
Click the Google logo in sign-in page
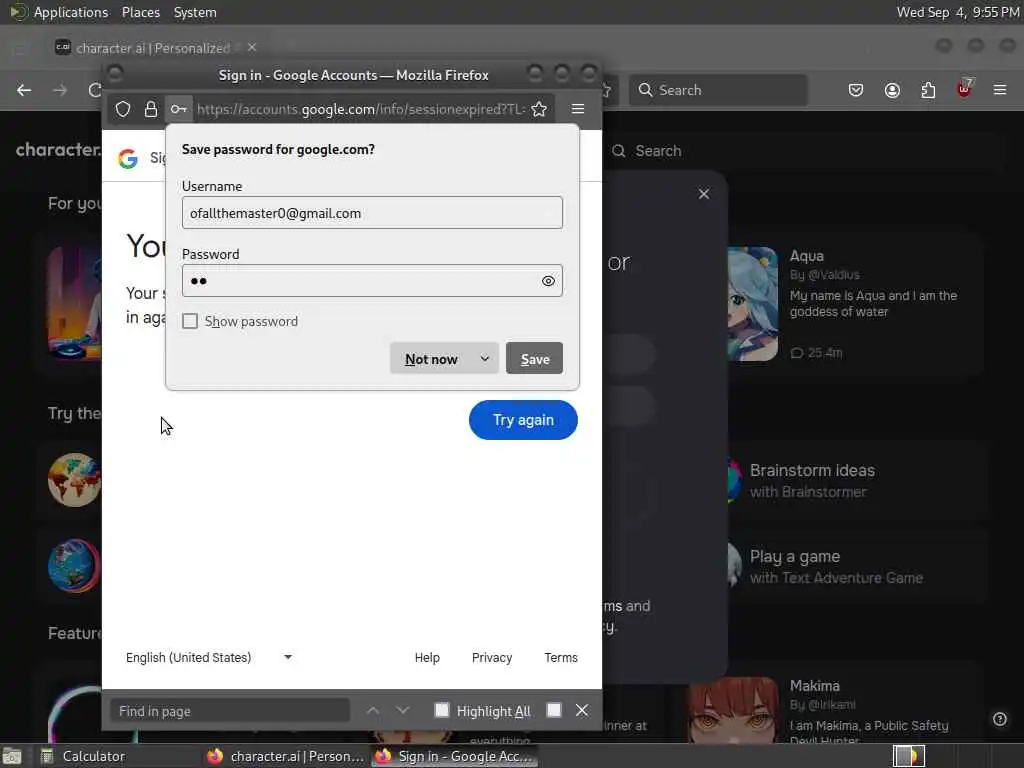point(128,158)
